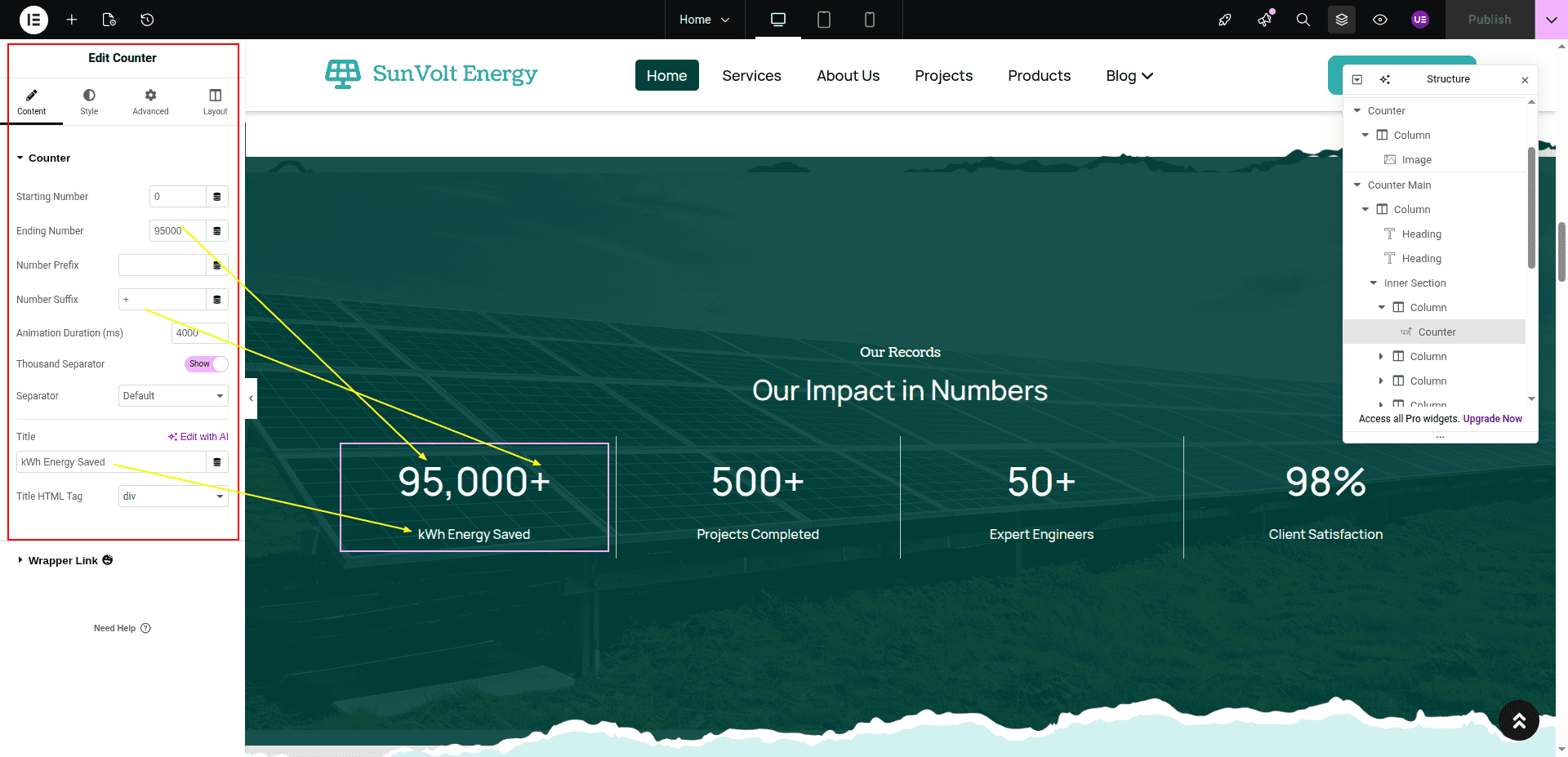
Task: Open the finder search icon
Action: click(x=1303, y=20)
